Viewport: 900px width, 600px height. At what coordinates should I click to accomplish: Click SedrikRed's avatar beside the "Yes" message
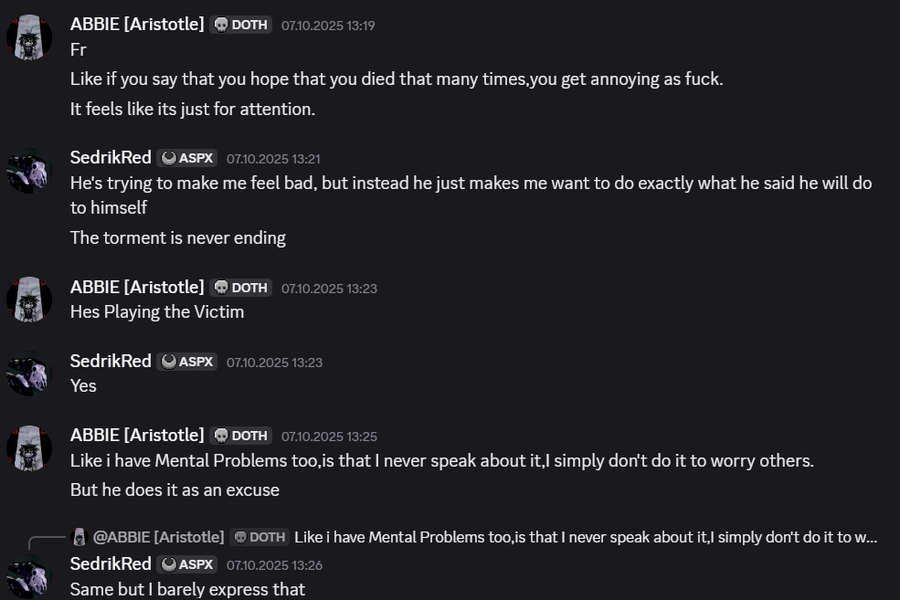[x=29, y=374]
